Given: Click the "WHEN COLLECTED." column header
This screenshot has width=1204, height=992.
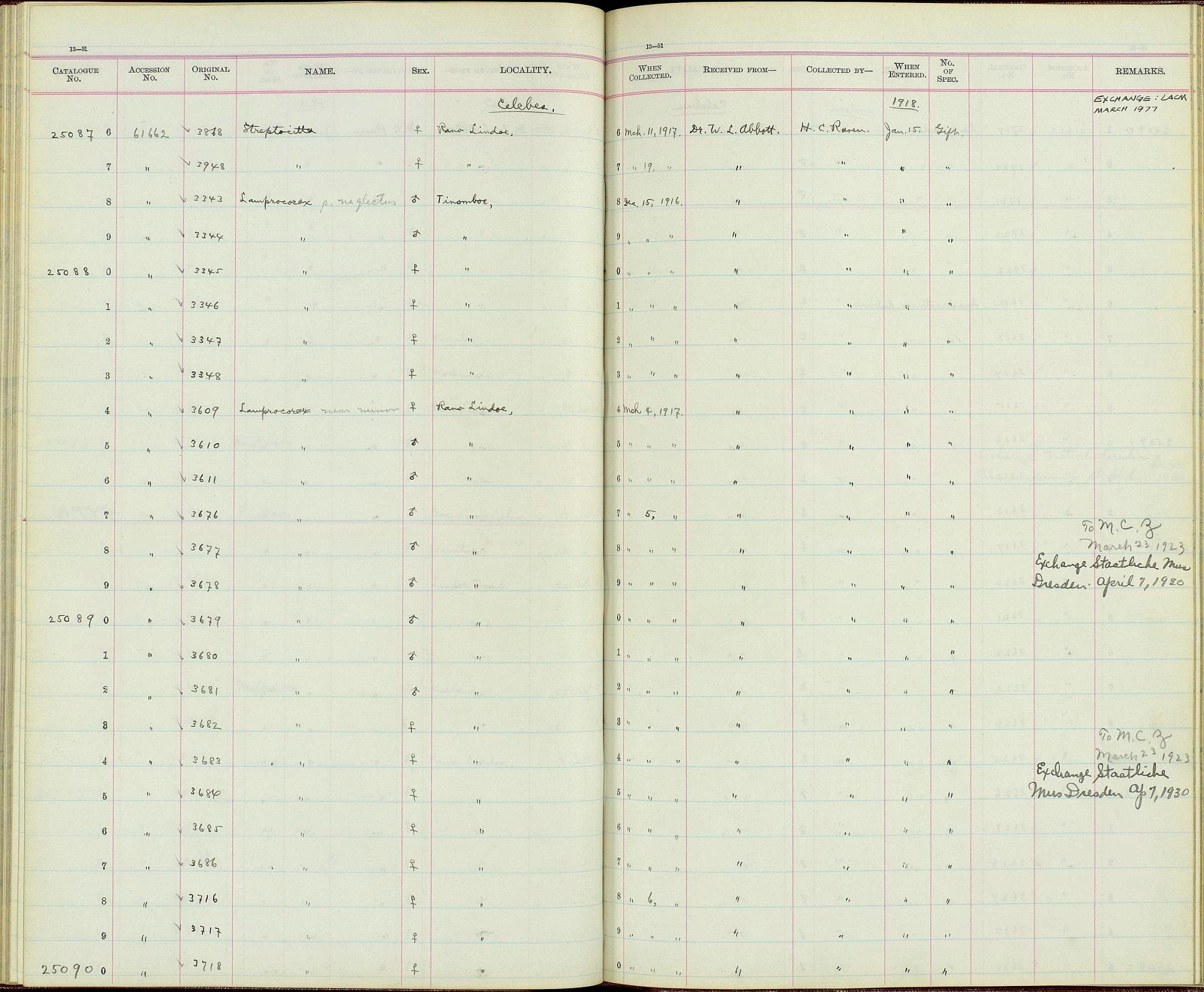Looking at the screenshot, I should 650,72.
